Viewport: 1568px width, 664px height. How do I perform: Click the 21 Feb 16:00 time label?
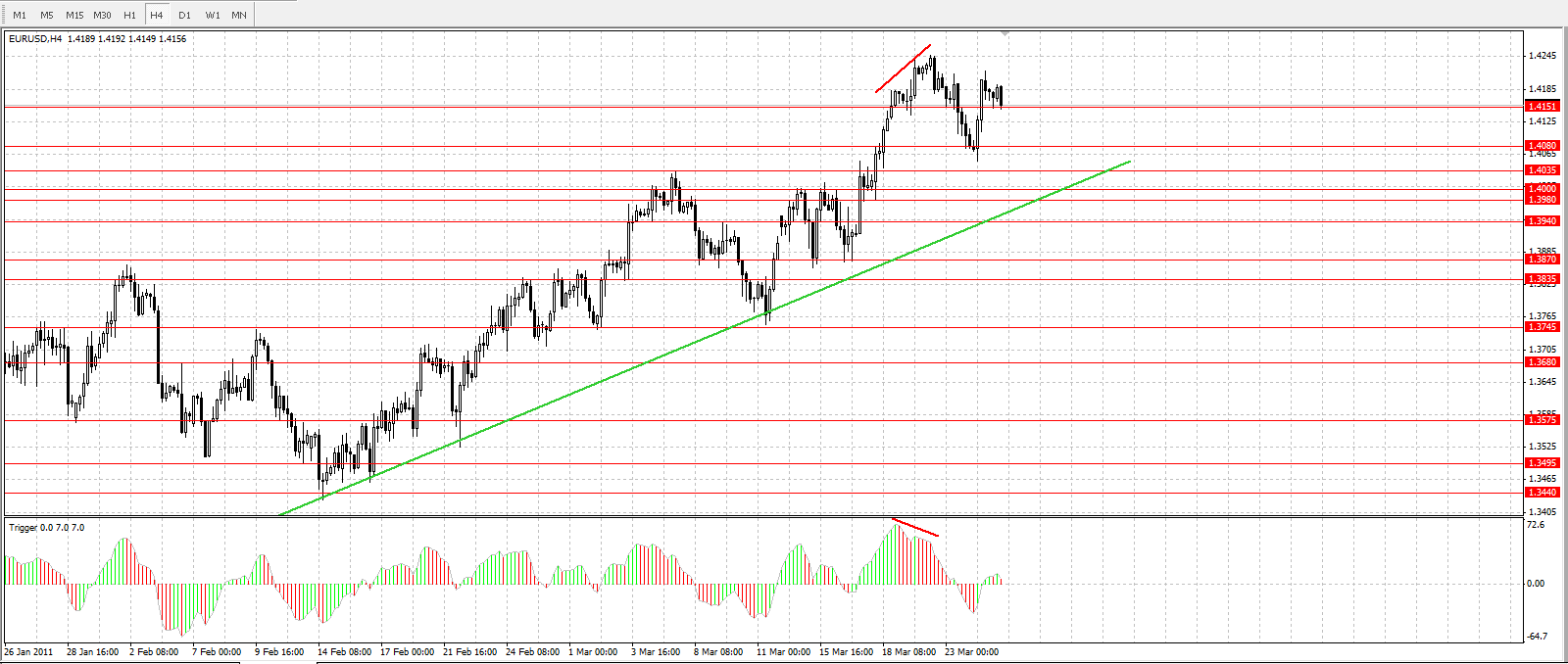tap(469, 652)
